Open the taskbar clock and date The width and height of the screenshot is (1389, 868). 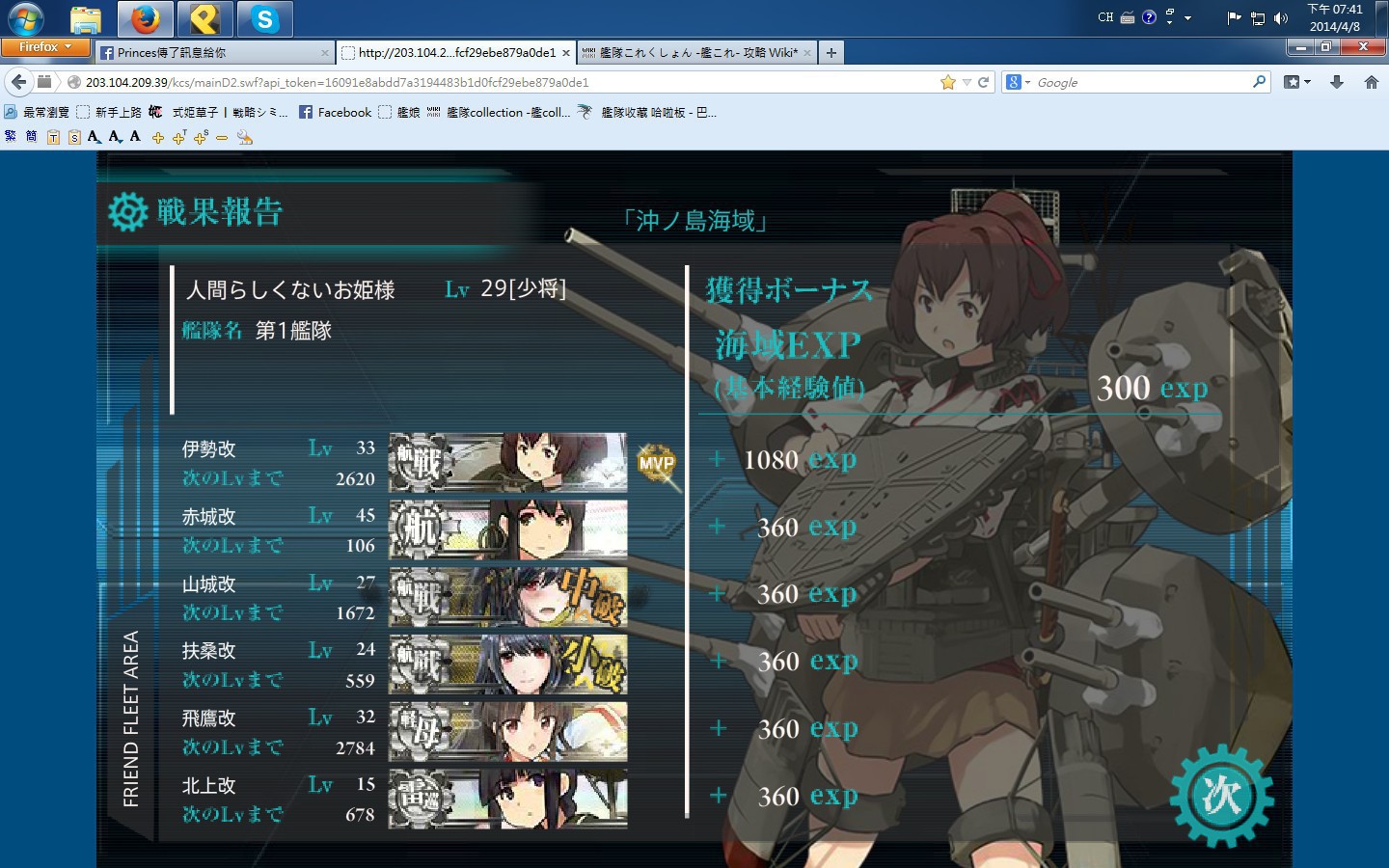pyautogui.click(x=1335, y=18)
